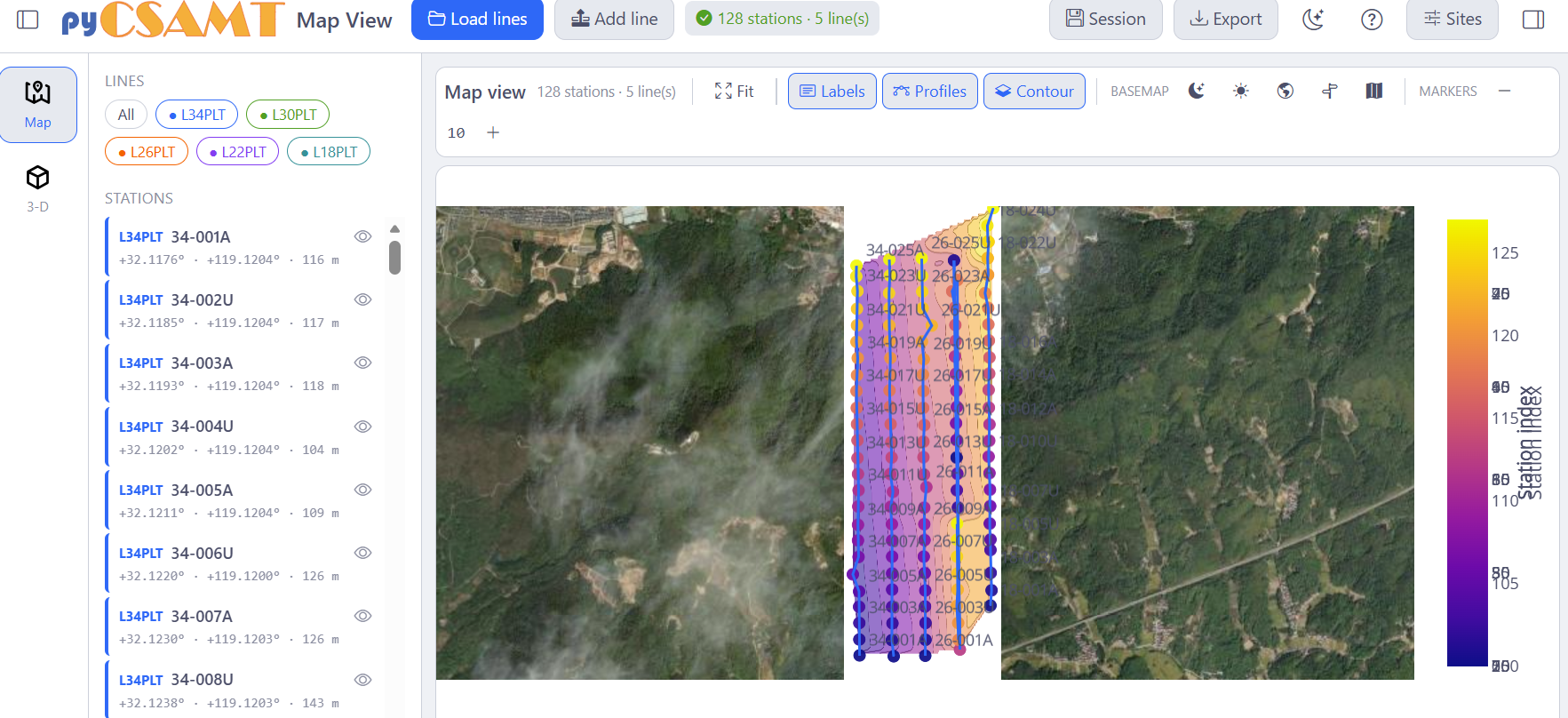Increase marker size with plus

[x=493, y=132]
